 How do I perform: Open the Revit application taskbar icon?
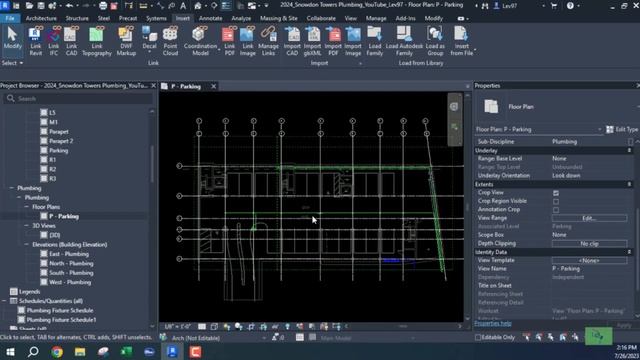pos(172,351)
